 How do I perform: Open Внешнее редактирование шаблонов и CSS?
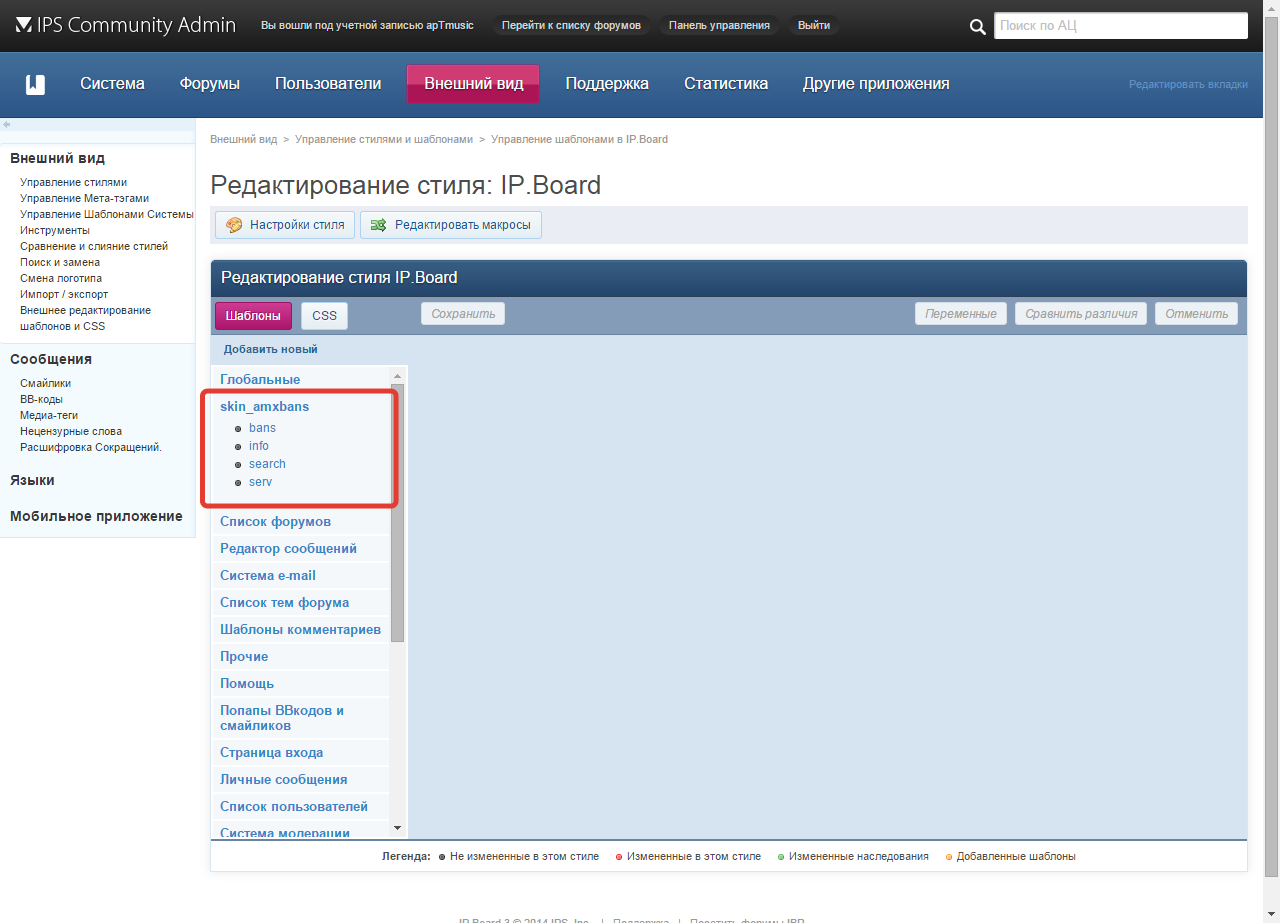86,318
